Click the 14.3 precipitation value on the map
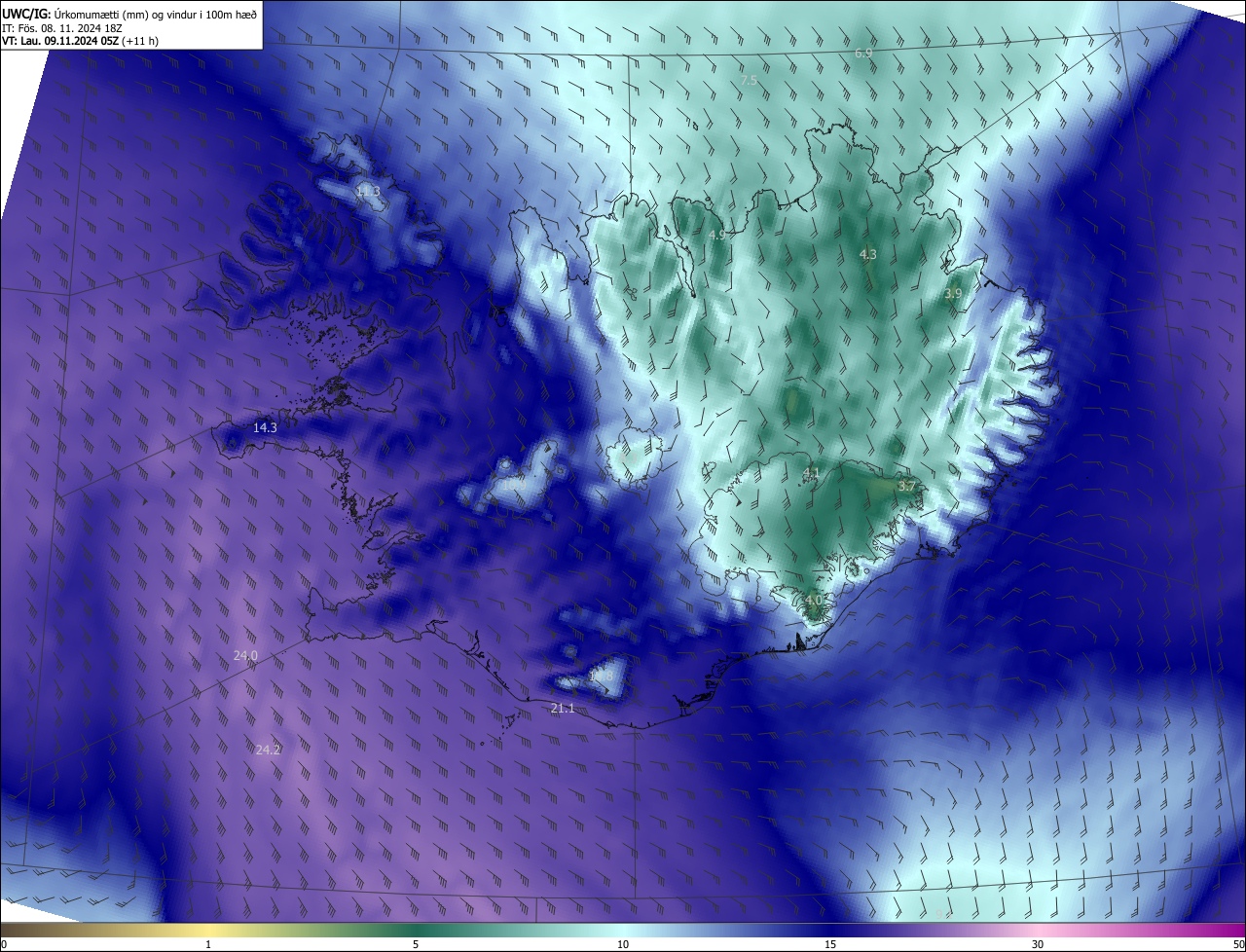Viewport: 1246px width, 952px height. (x=265, y=427)
